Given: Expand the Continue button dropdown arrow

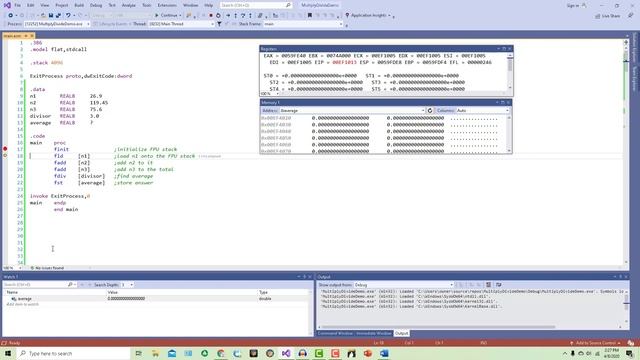Looking at the screenshot, I should pos(180,15).
